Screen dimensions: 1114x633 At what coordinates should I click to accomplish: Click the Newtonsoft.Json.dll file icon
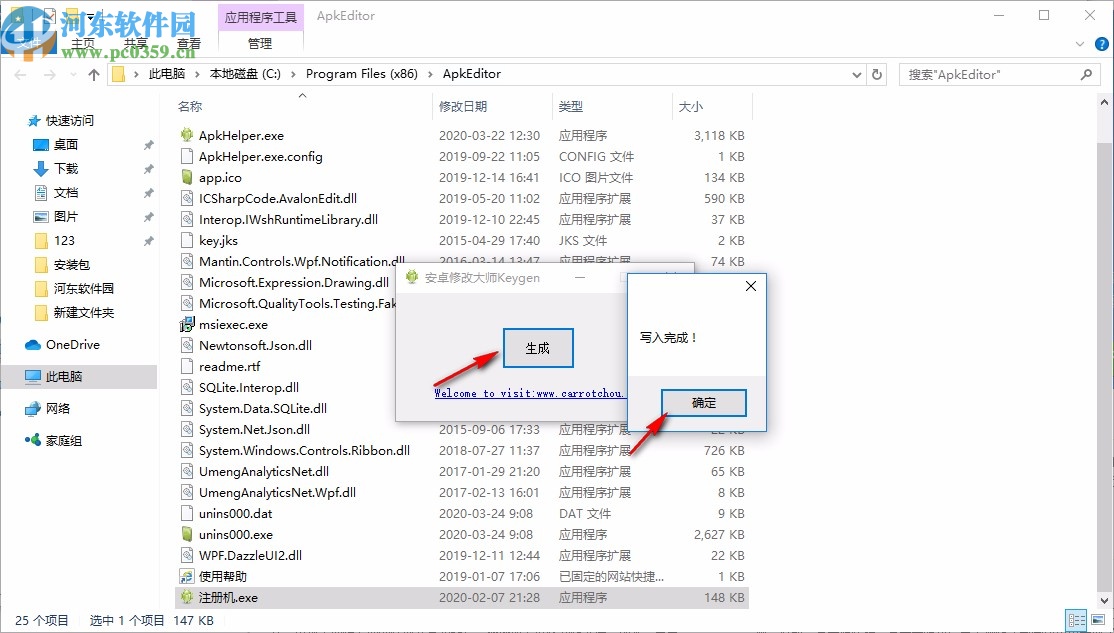[187, 345]
